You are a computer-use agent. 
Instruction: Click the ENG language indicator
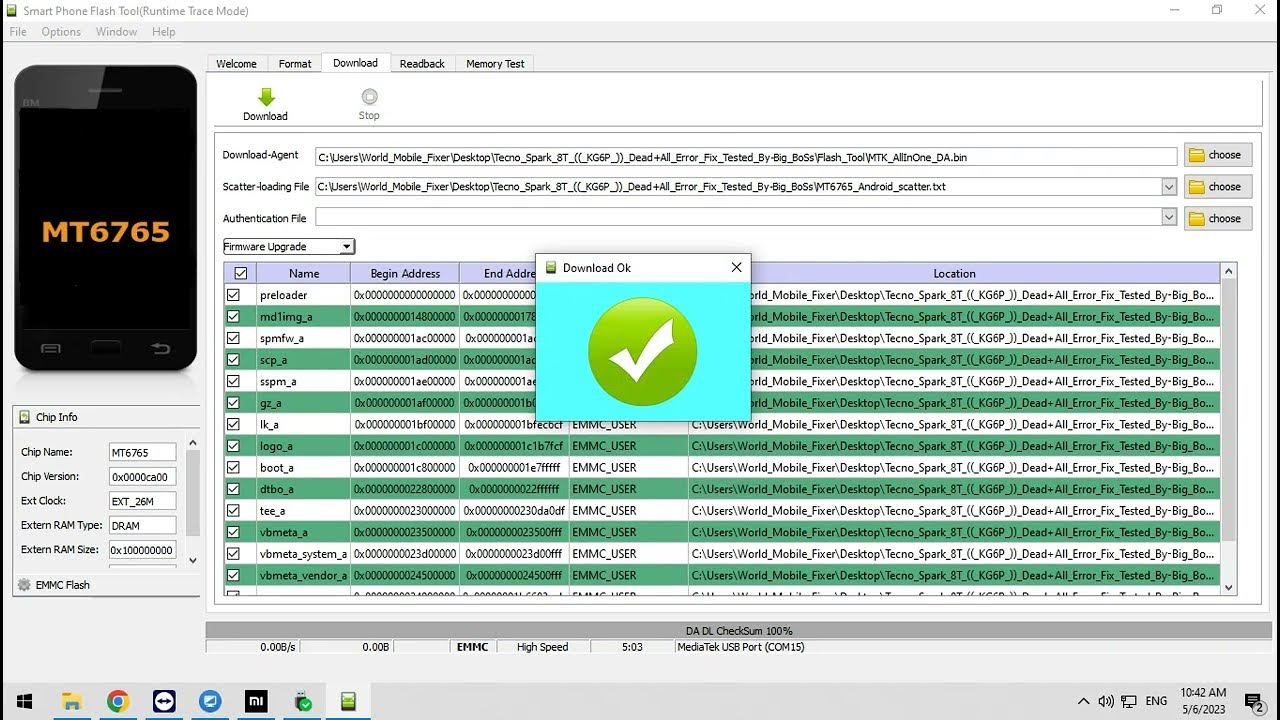(x=1156, y=701)
